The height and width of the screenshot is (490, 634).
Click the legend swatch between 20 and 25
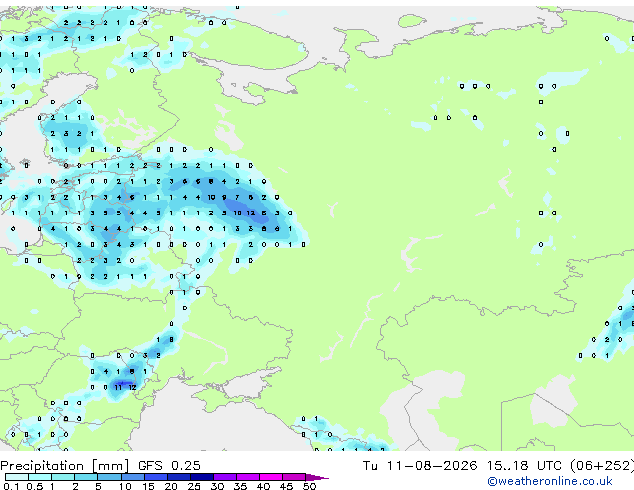(x=179, y=477)
